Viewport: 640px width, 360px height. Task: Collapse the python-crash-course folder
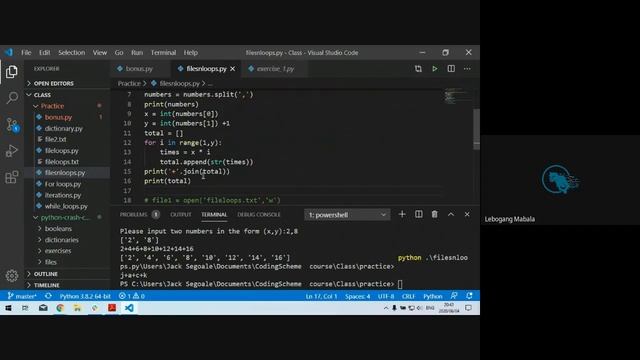(x=67, y=217)
